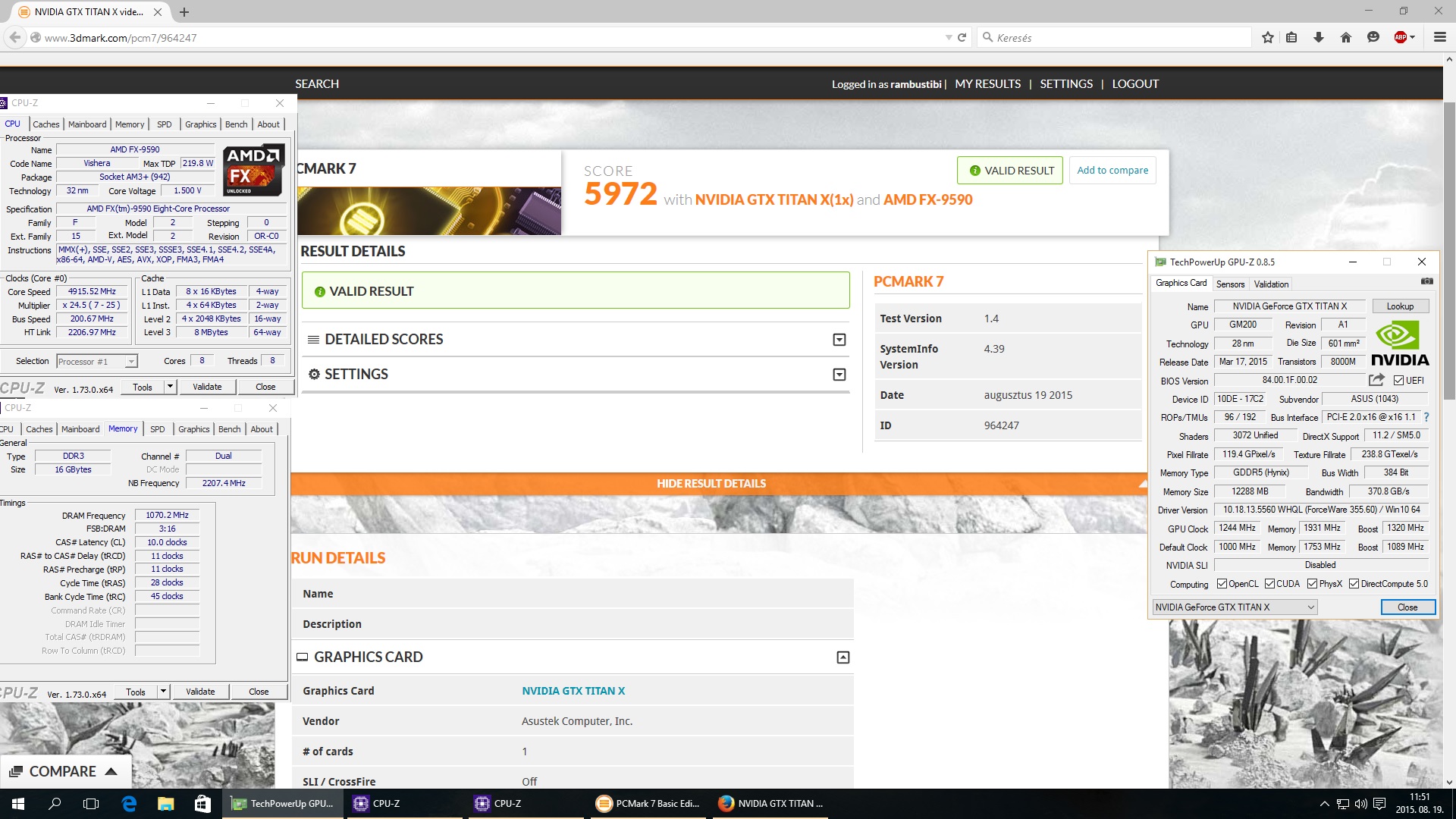Click LOGOUT in the site header
Viewport: 1456px width, 819px height.
[1135, 84]
